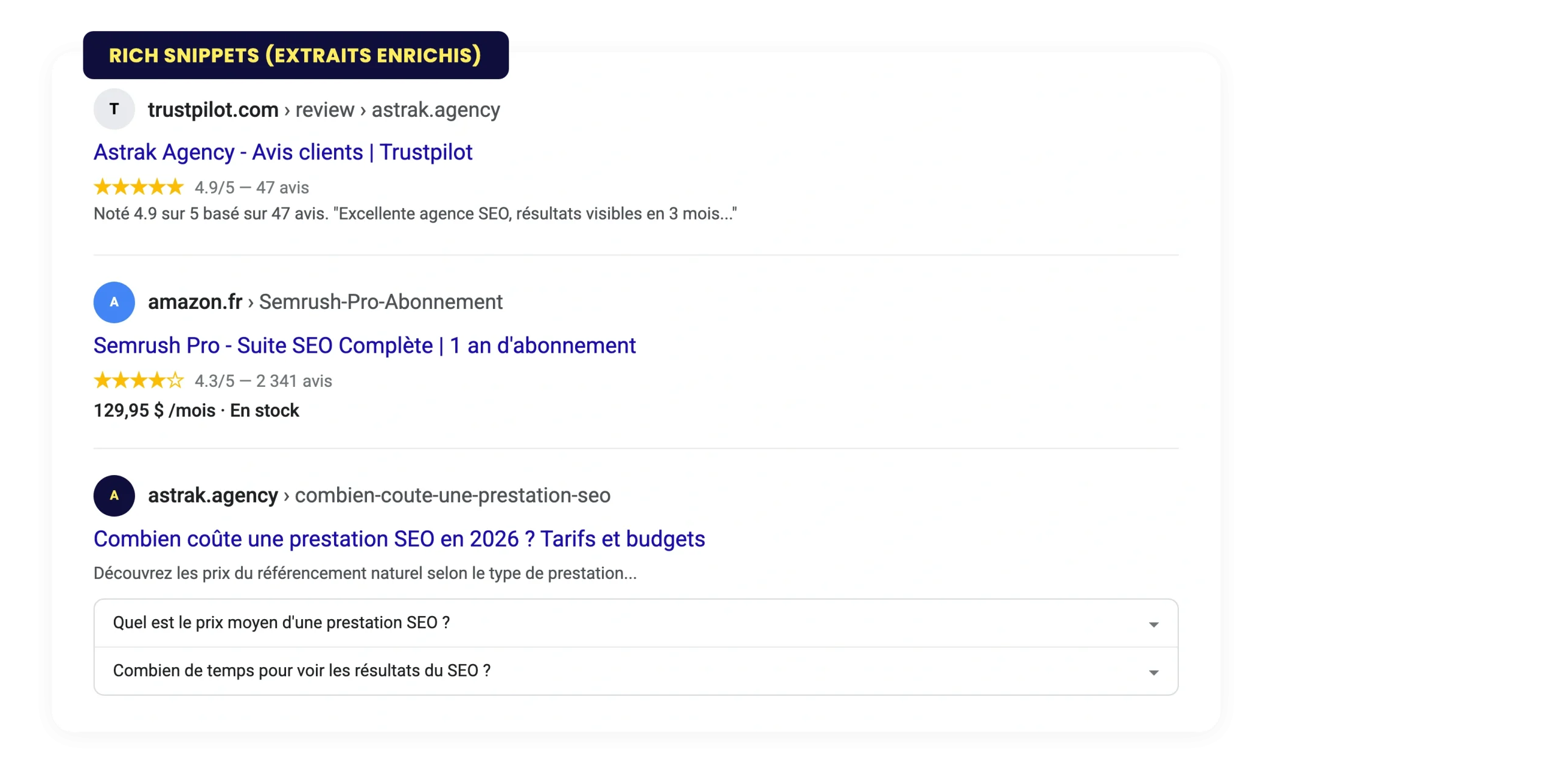This screenshot has width=1558, height=784.
Task: Click the first gold star under Trustpilot result
Action: (100, 187)
